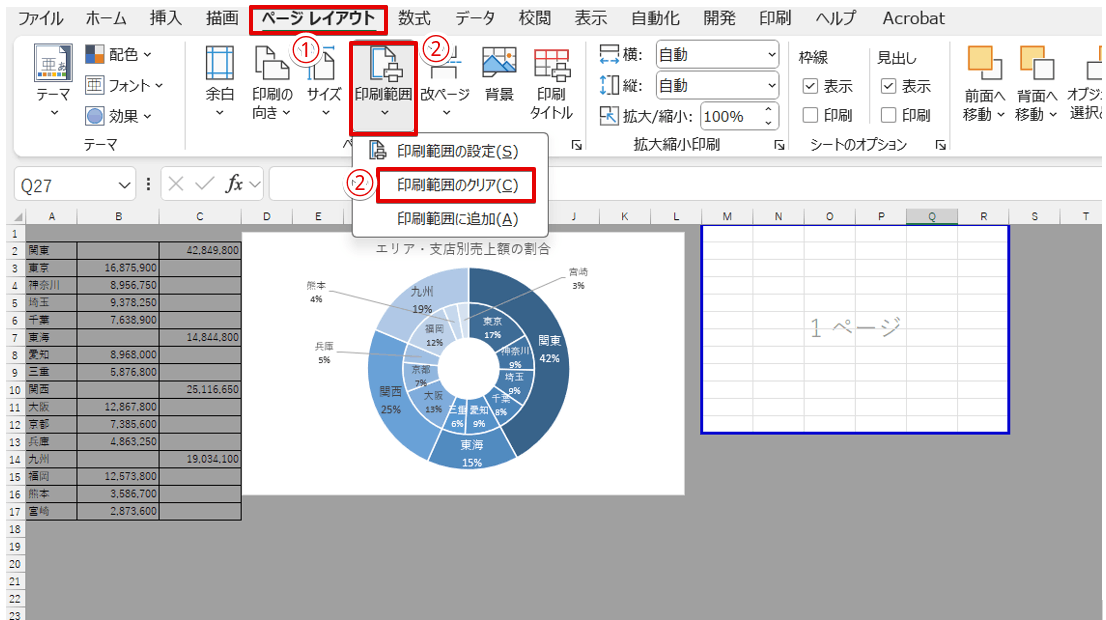
Task: Check the 印刷 box under 見出し
Action: 888,114
